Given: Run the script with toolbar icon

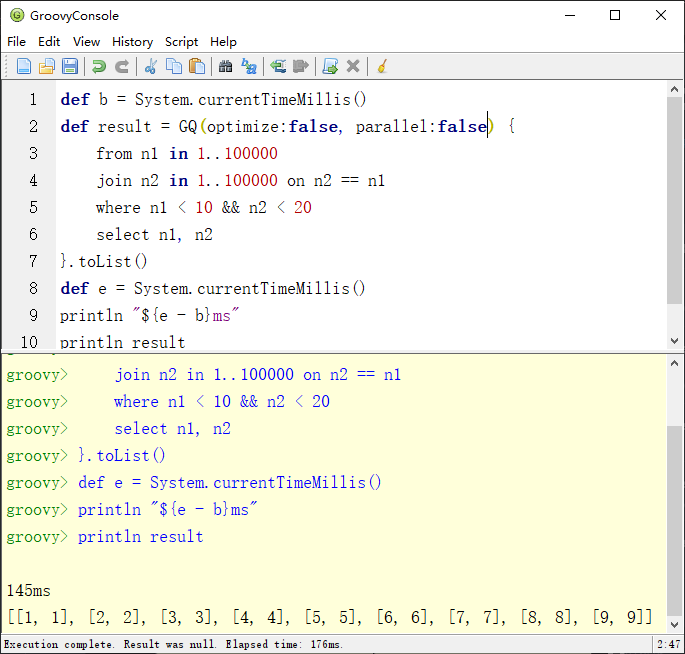Looking at the screenshot, I should 330,66.
